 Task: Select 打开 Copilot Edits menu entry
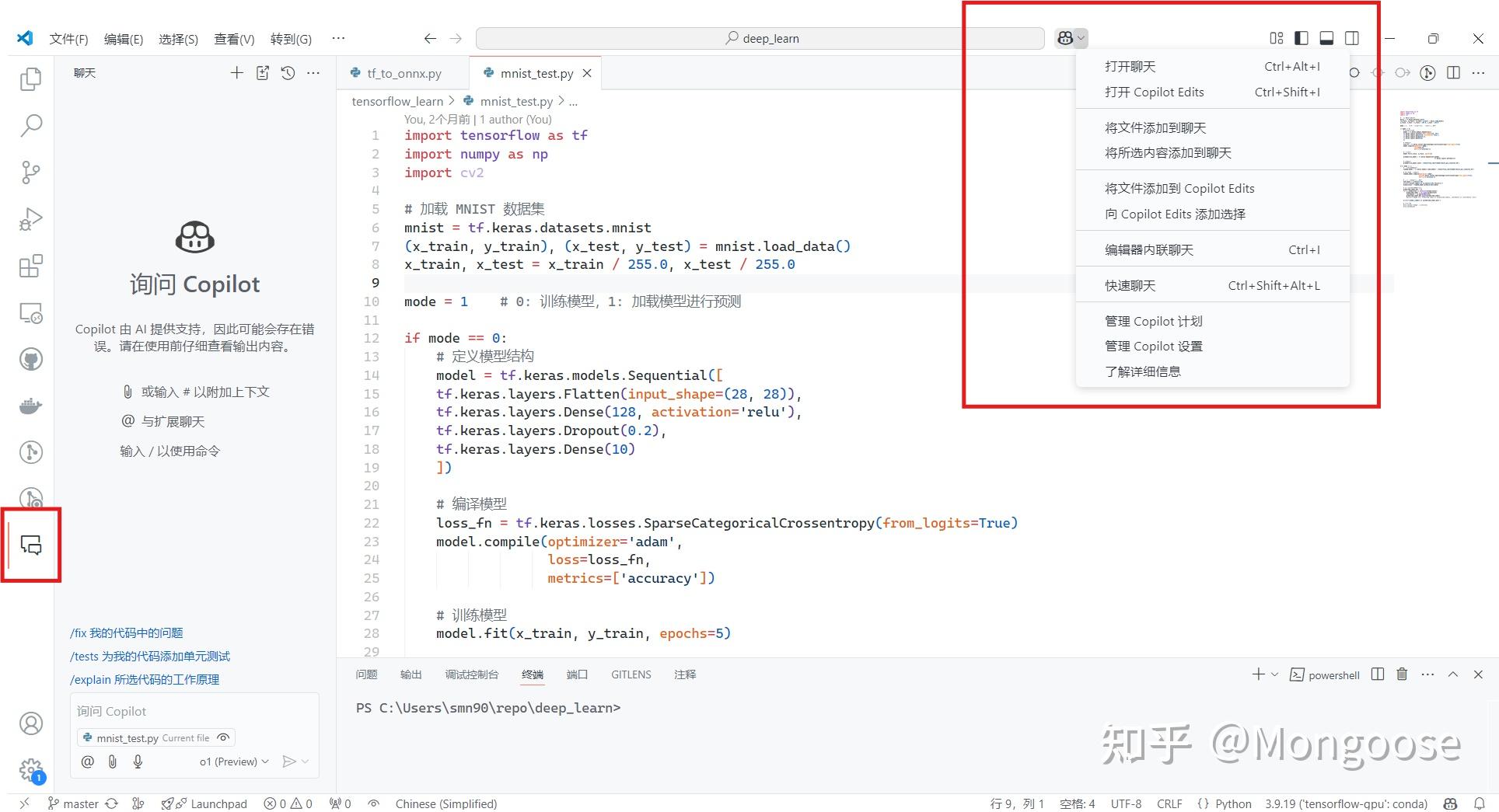(x=1212, y=92)
